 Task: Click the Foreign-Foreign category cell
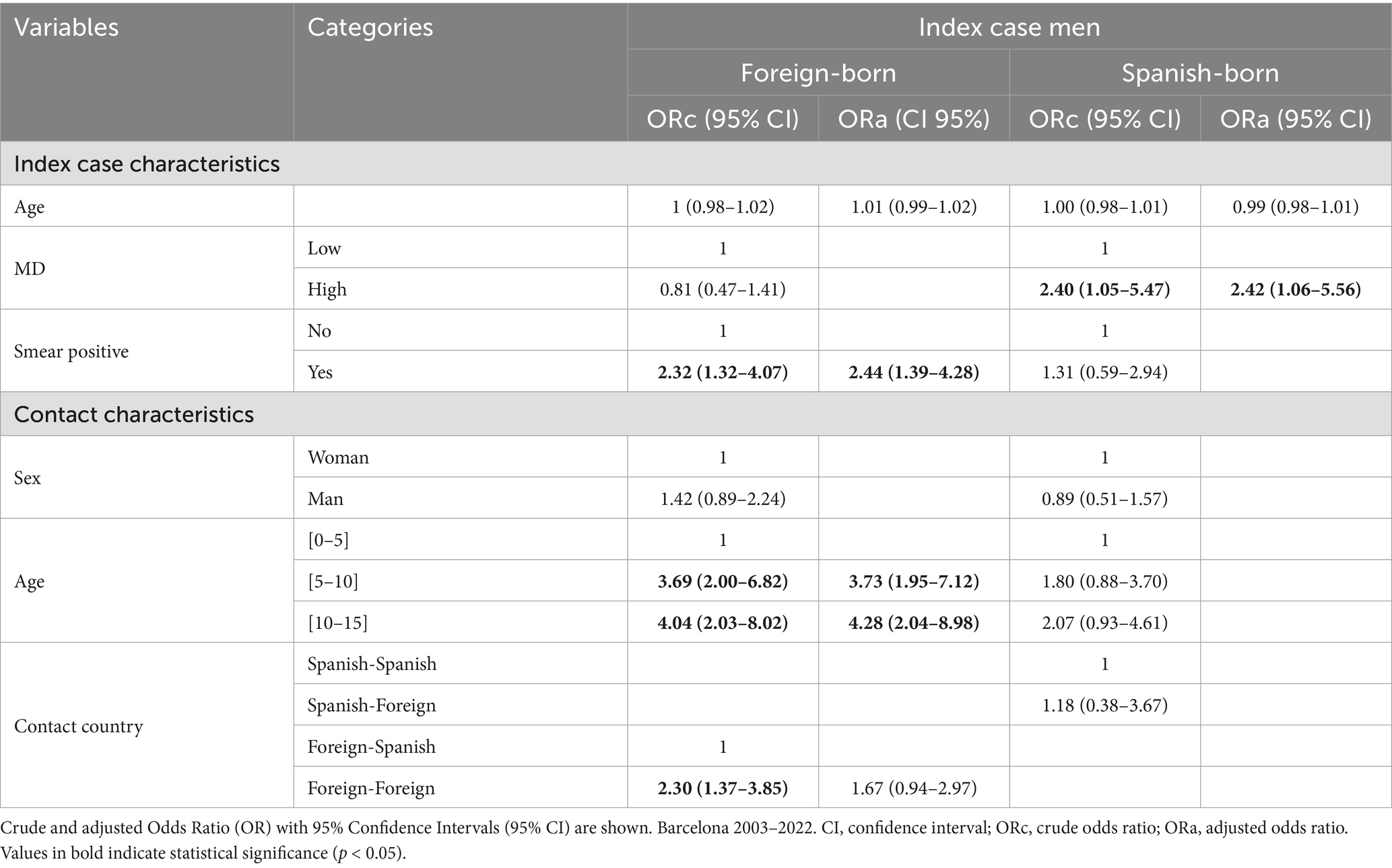tap(371, 788)
